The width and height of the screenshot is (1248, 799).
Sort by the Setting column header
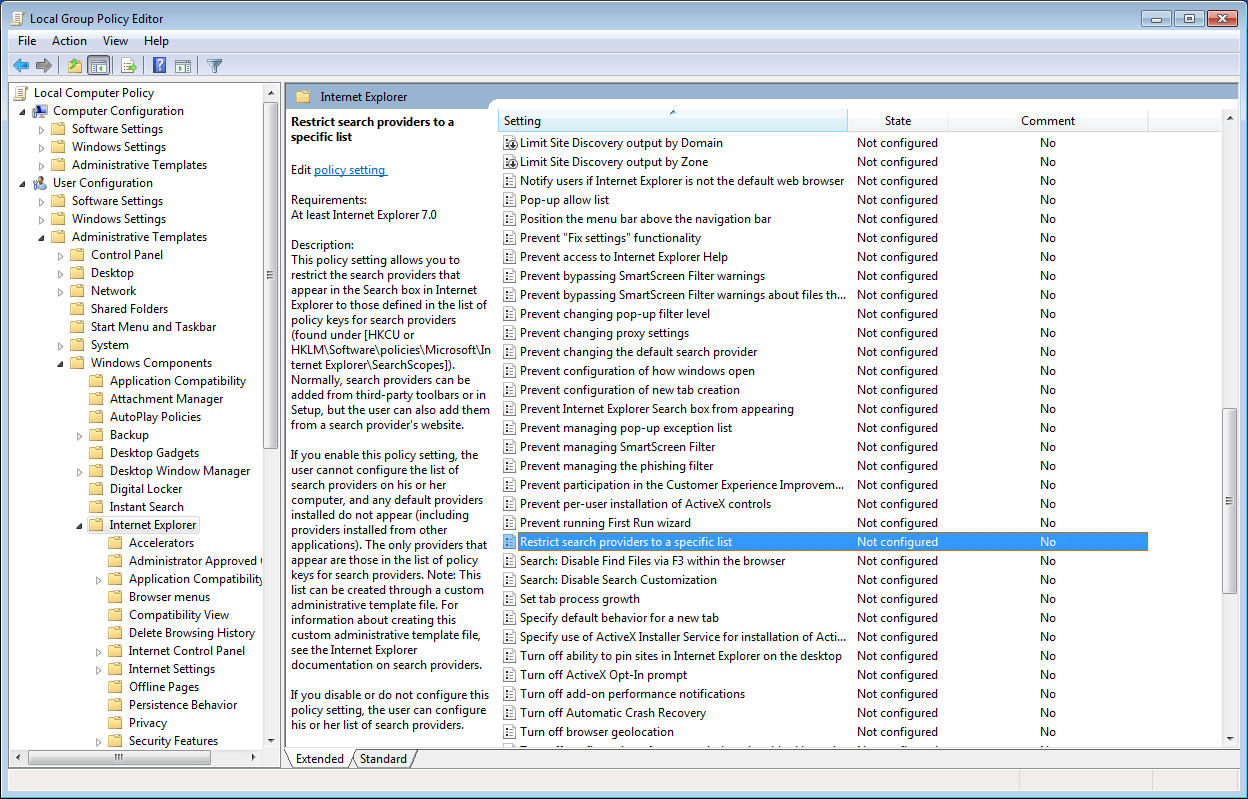(672, 121)
